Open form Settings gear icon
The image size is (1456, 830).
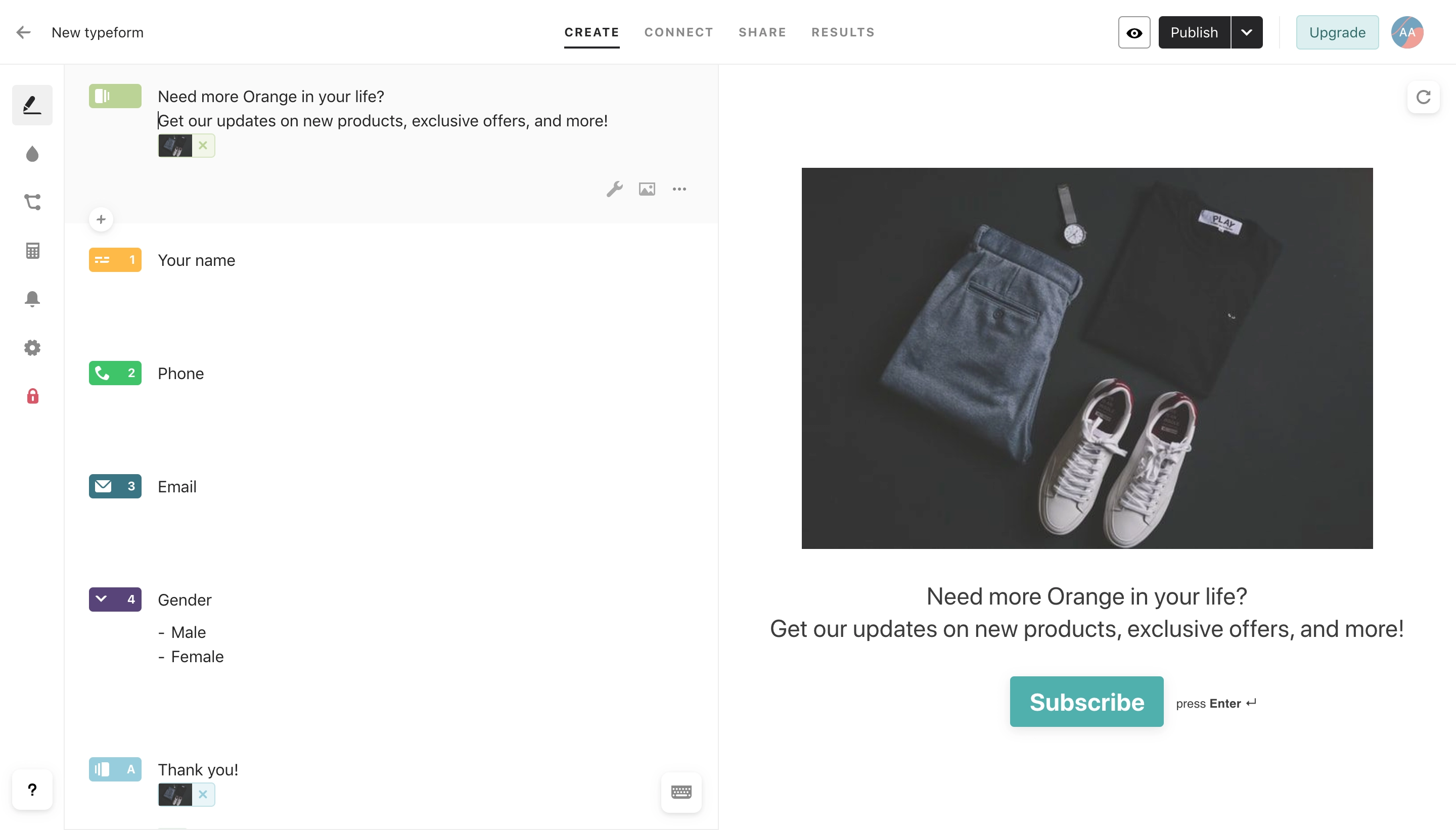pyautogui.click(x=32, y=347)
